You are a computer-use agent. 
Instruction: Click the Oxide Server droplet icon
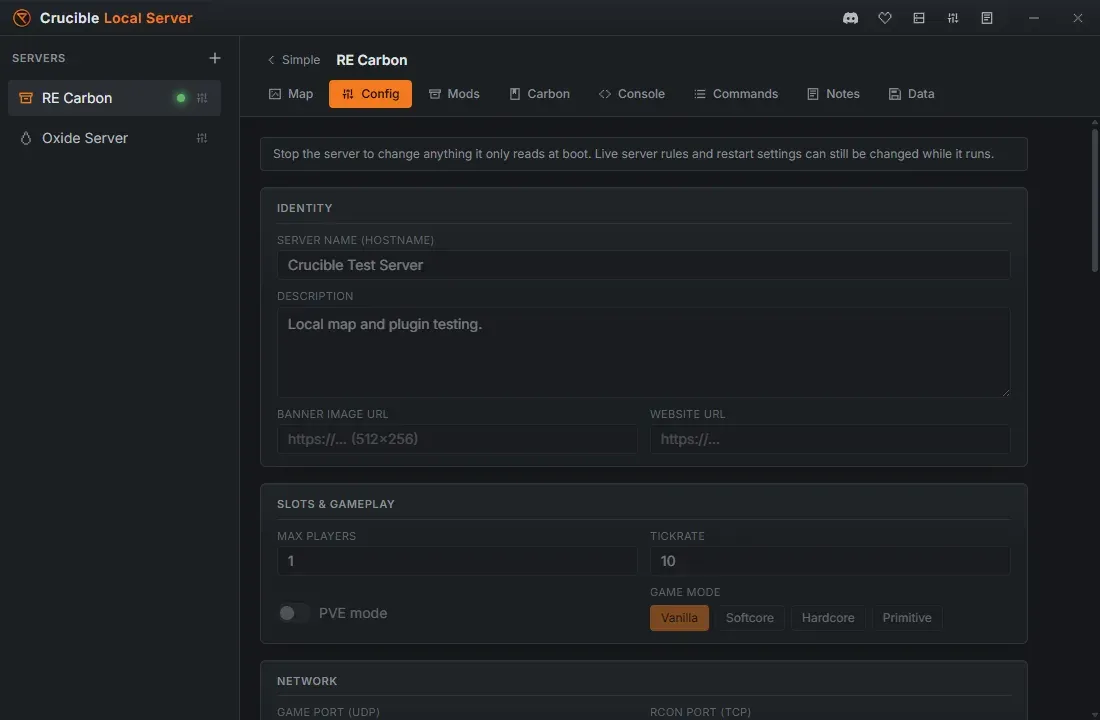click(26, 138)
